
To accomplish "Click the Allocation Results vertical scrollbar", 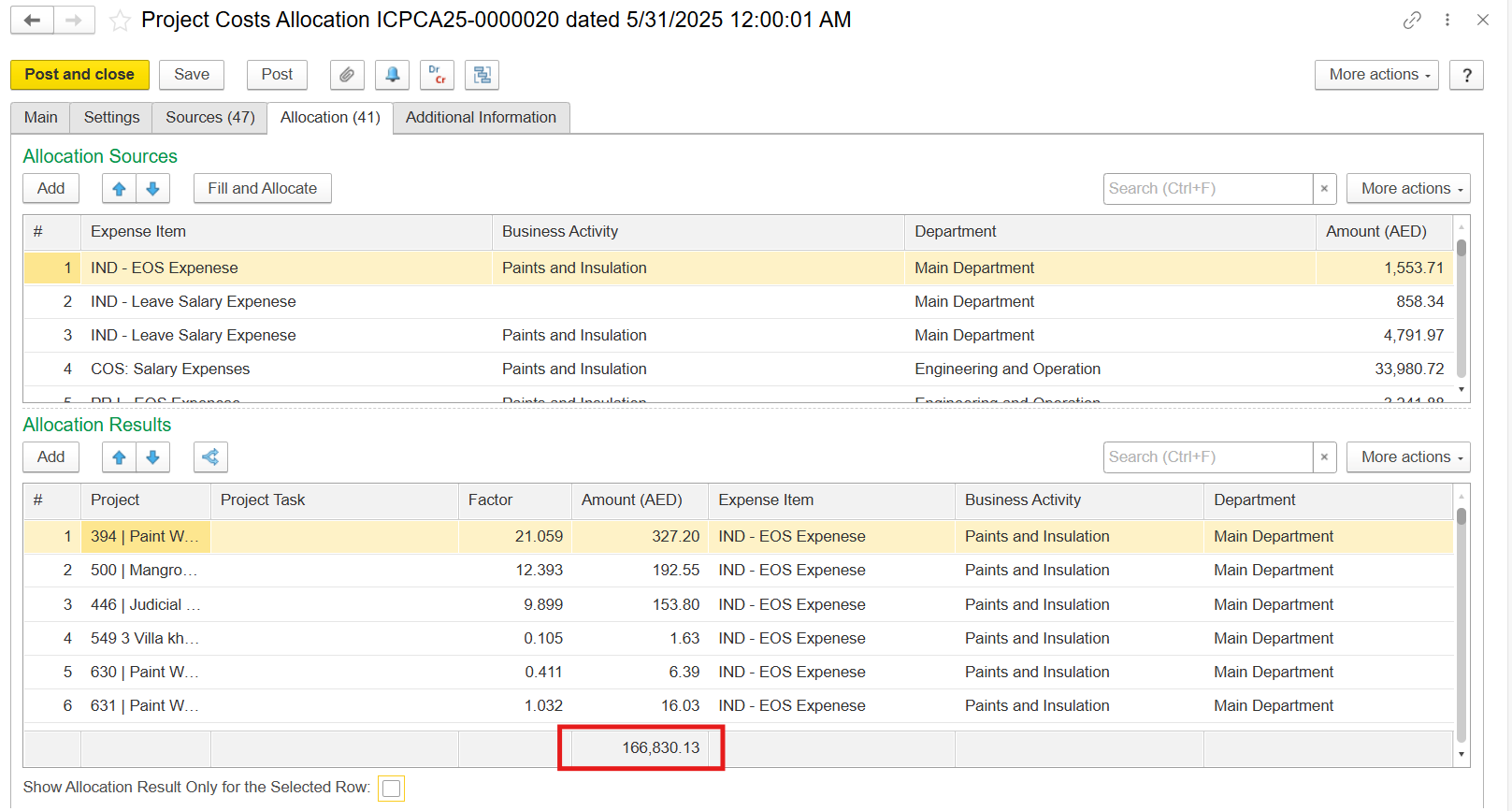I will coord(1462,625).
